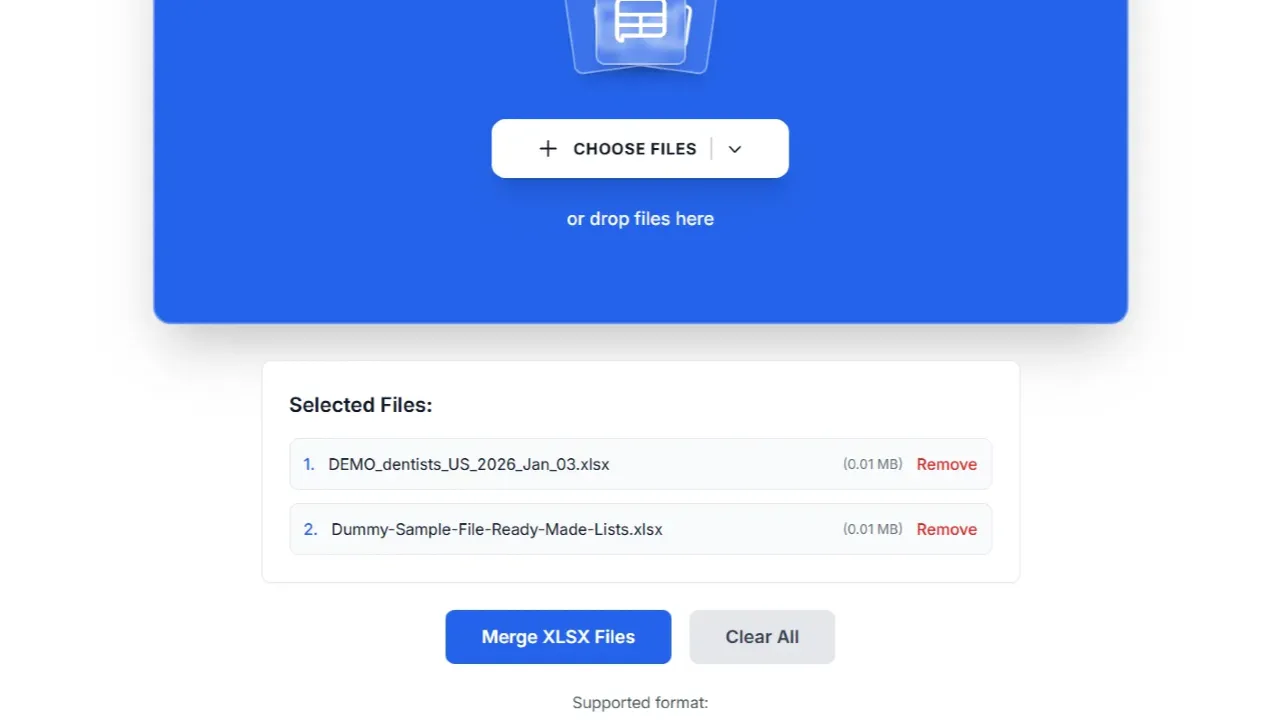The image size is (1280, 720).
Task: Remove Dummy-Sample-File-Ready-Made-Lists.xlsx from the list
Action: click(946, 529)
